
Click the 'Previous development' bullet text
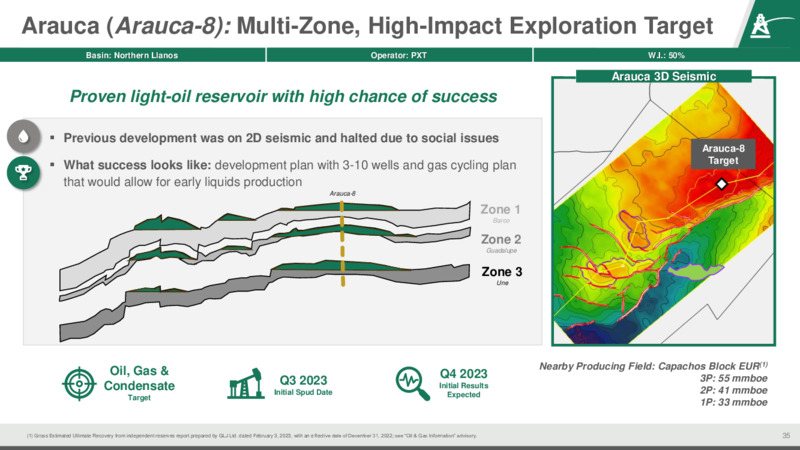(x=281, y=138)
